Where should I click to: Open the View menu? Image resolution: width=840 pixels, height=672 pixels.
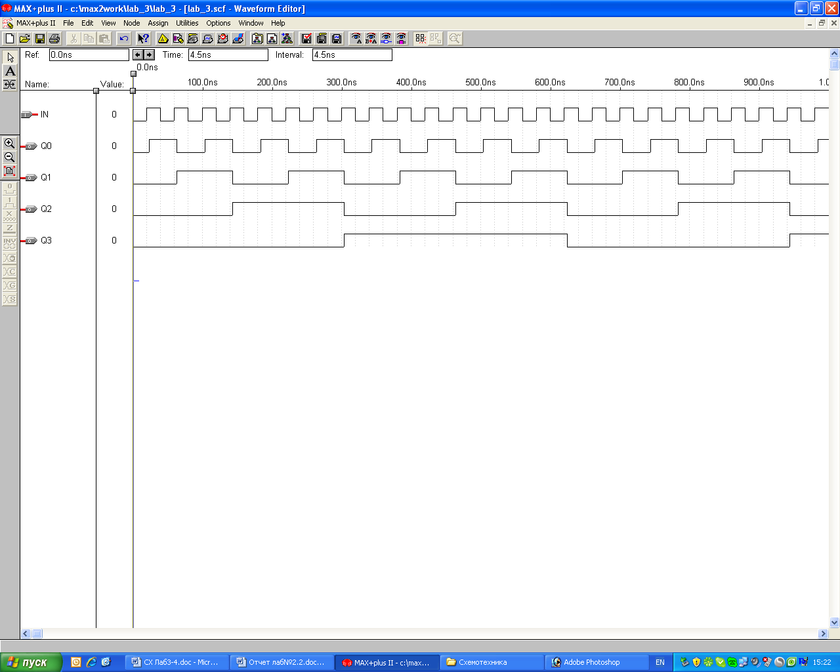click(x=108, y=23)
